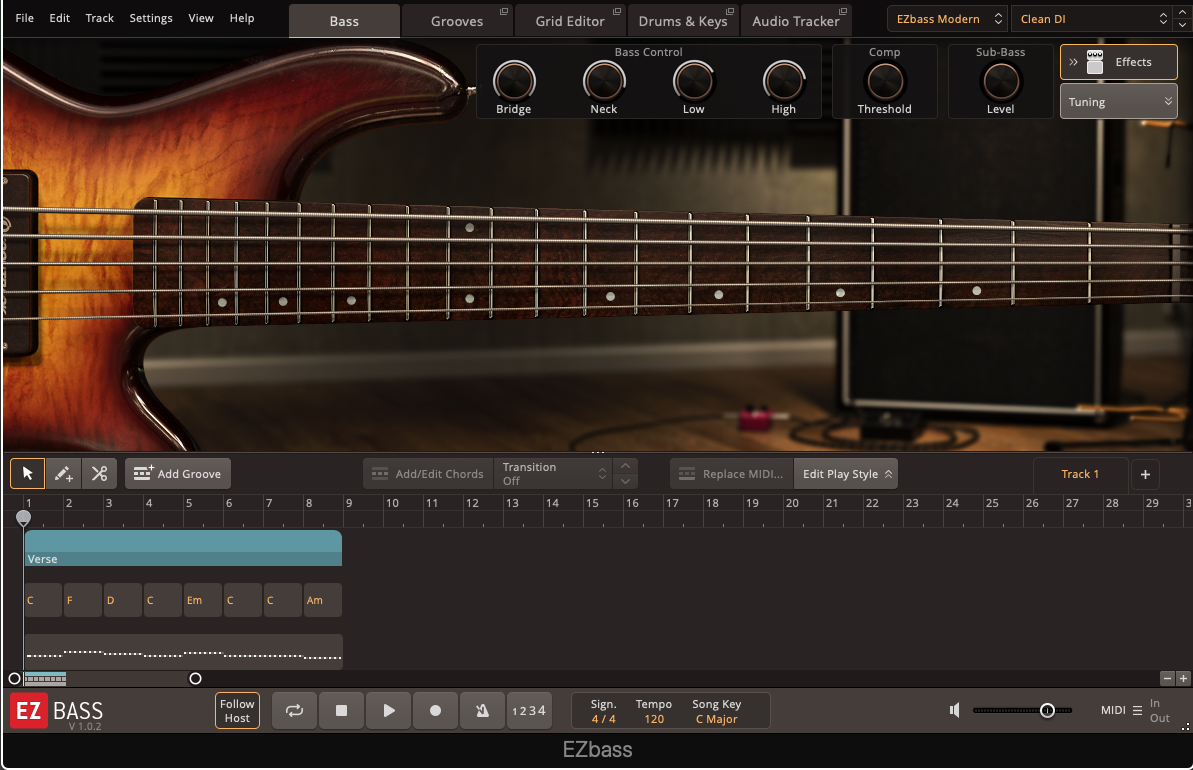Open the EZbass Modern library dropdown
Viewport: 1193px width, 770px height.
pos(947,19)
